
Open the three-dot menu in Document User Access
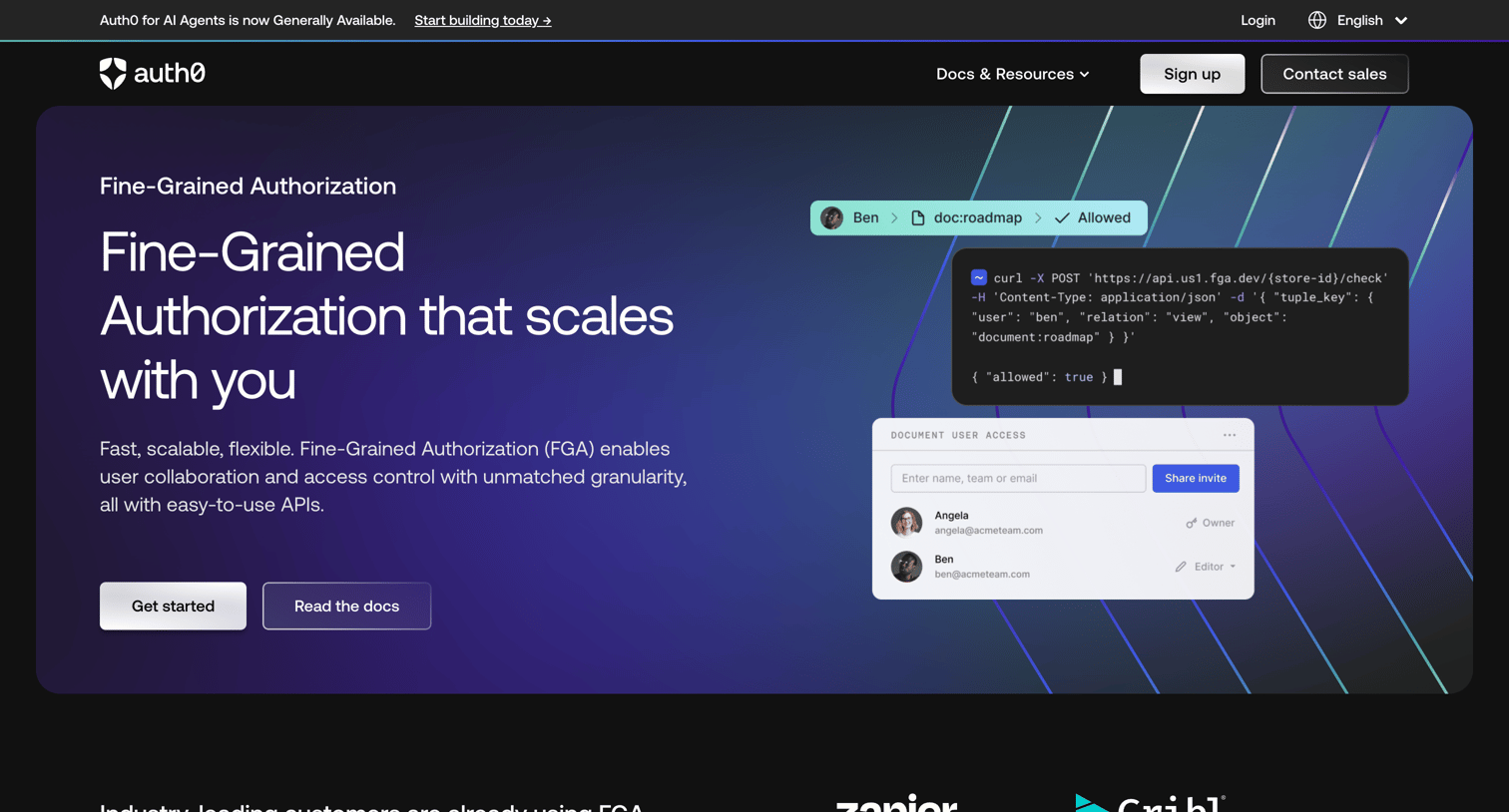pyautogui.click(x=1230, y=435)
